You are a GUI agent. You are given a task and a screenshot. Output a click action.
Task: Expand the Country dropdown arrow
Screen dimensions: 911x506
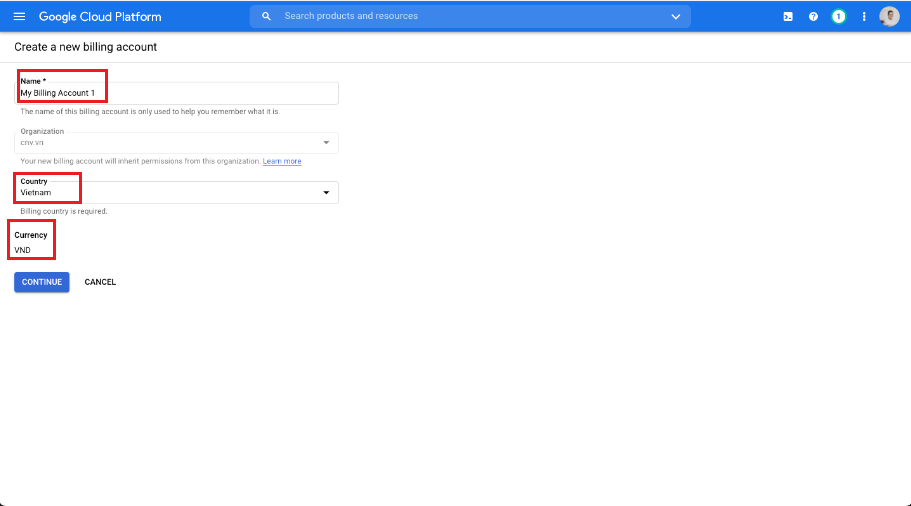tap(326, 192)
